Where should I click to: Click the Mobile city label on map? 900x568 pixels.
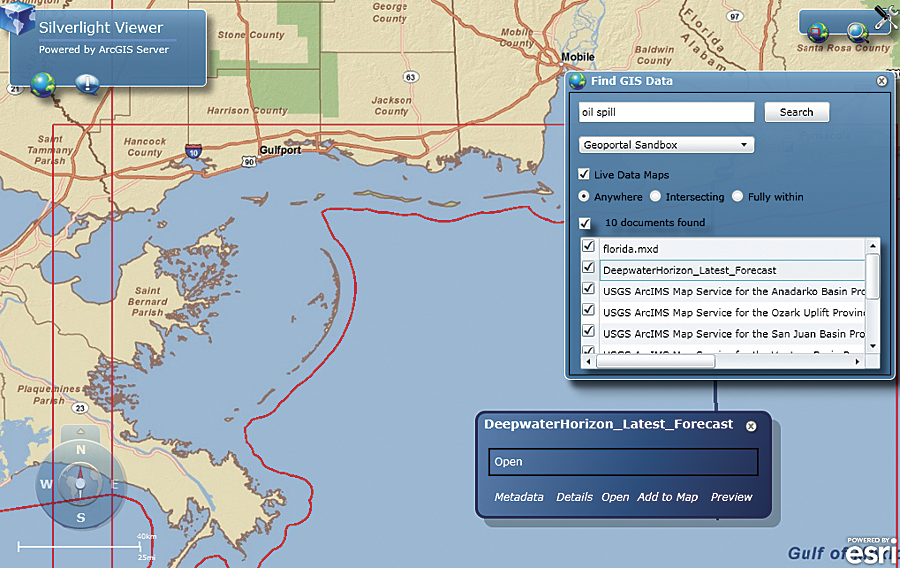pos(577,57)
